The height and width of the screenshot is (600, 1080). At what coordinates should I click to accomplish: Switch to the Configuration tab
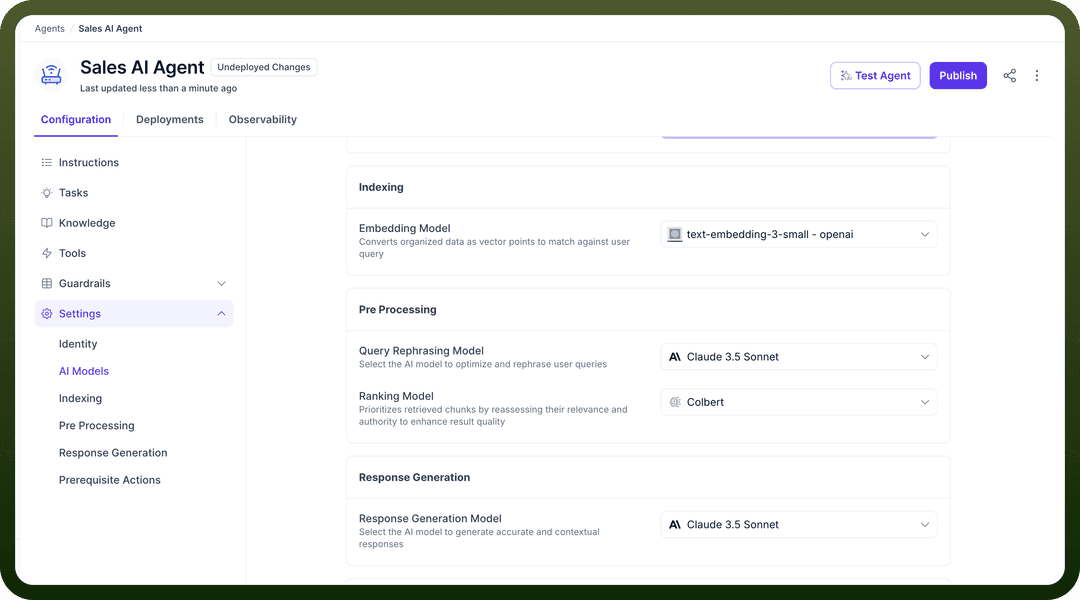pyautogui.click(x=76, y=119)
